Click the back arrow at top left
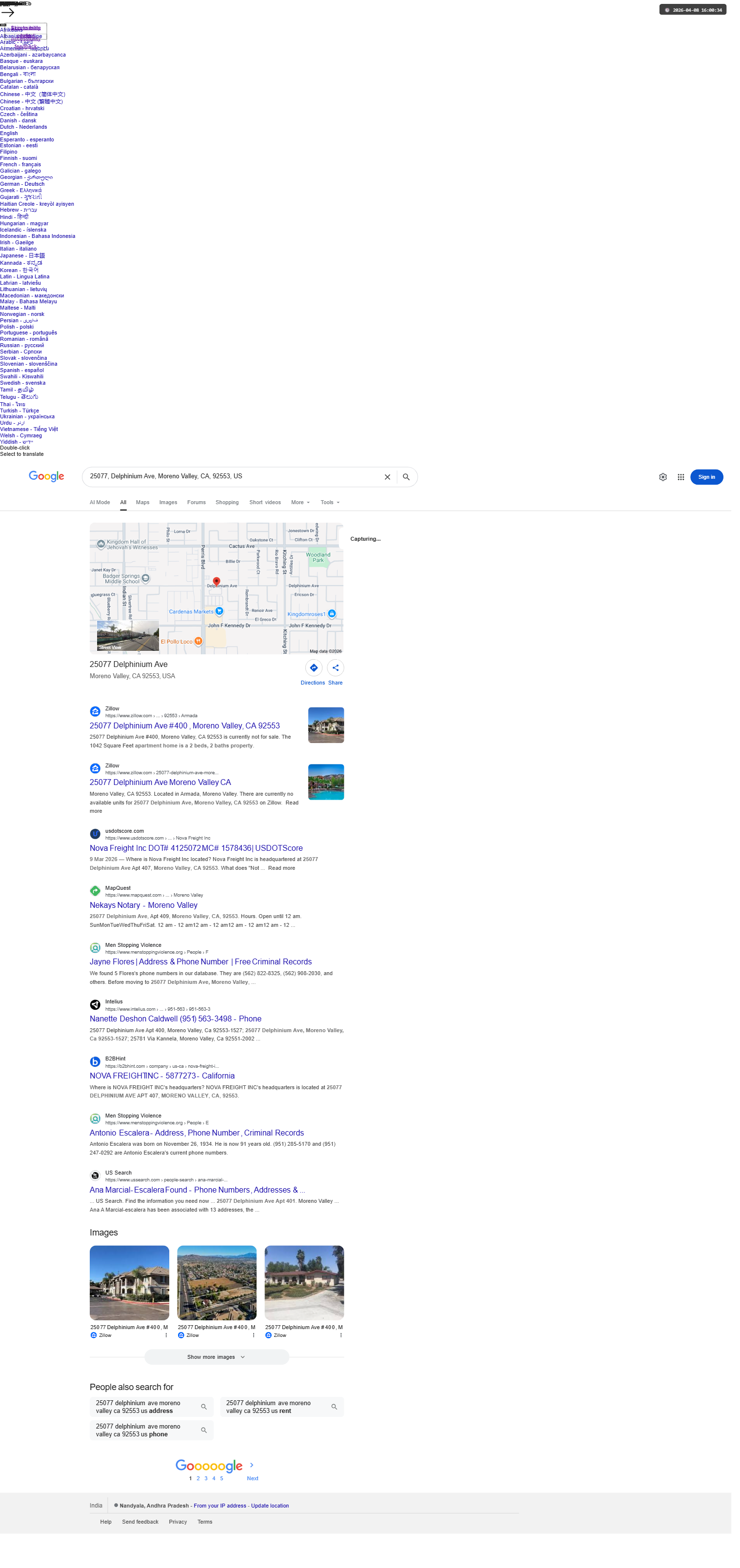The height and width of the screenshot is (1568, 740). tap(7, 12)
